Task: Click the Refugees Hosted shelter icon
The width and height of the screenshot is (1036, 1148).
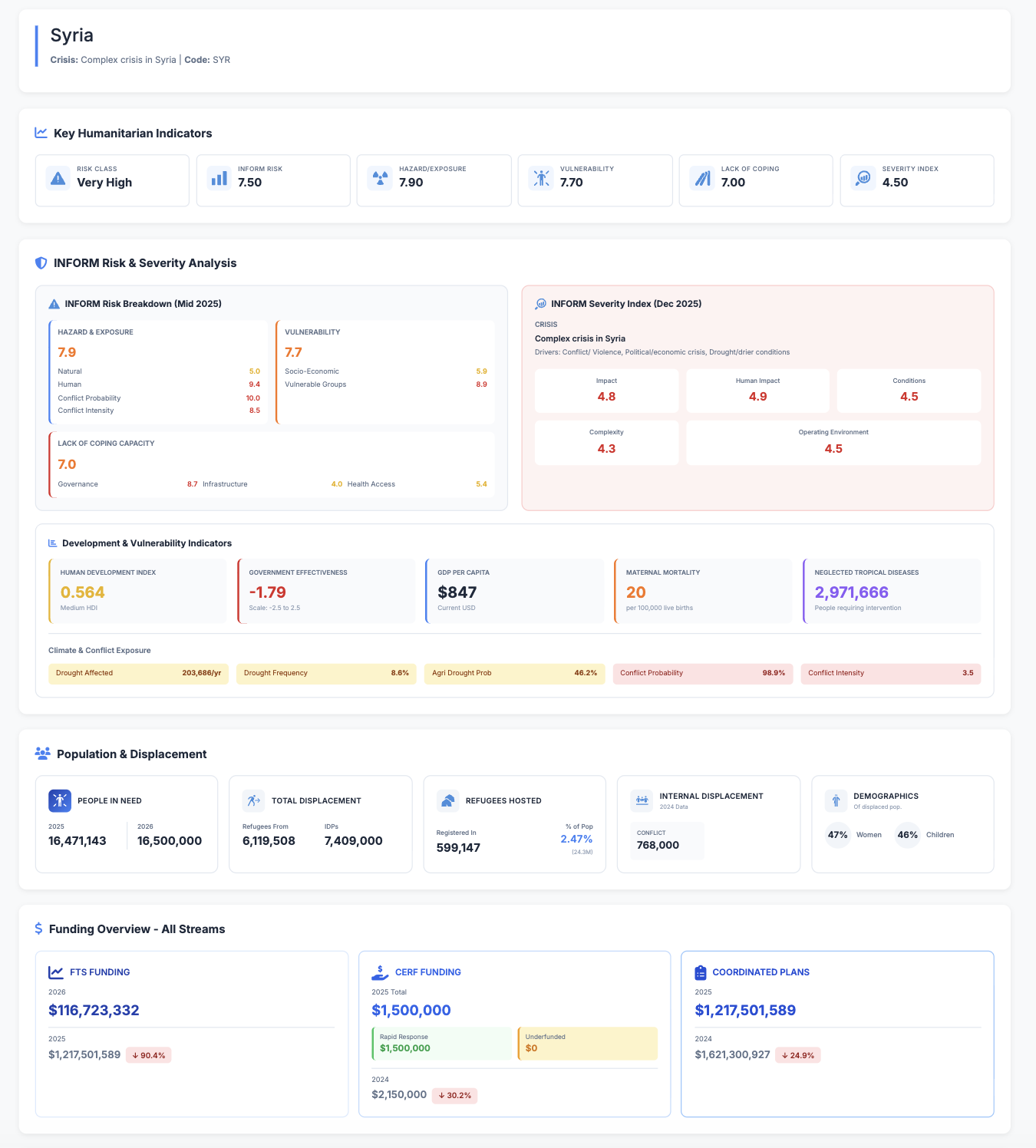Action: click(447, 800)
